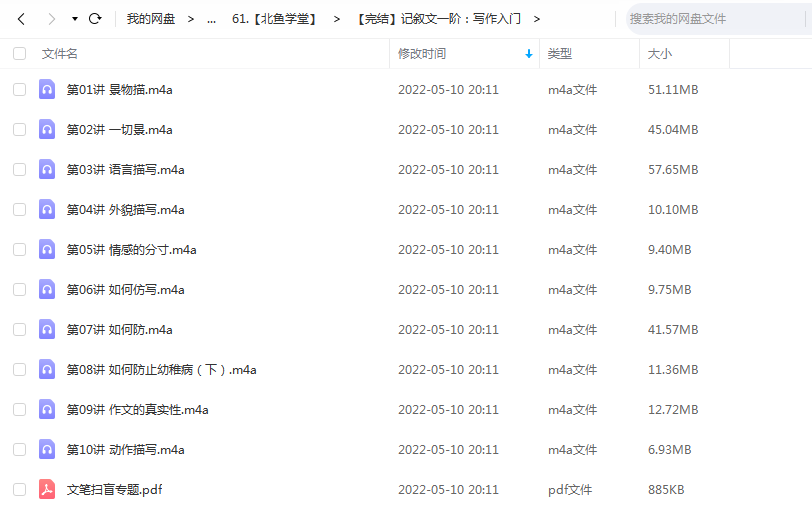The height and width of the screenshot is (506, 812).
Task: Click audio icon of 第05讲 情感的分寸.m4a
Action: pos(47,249)
